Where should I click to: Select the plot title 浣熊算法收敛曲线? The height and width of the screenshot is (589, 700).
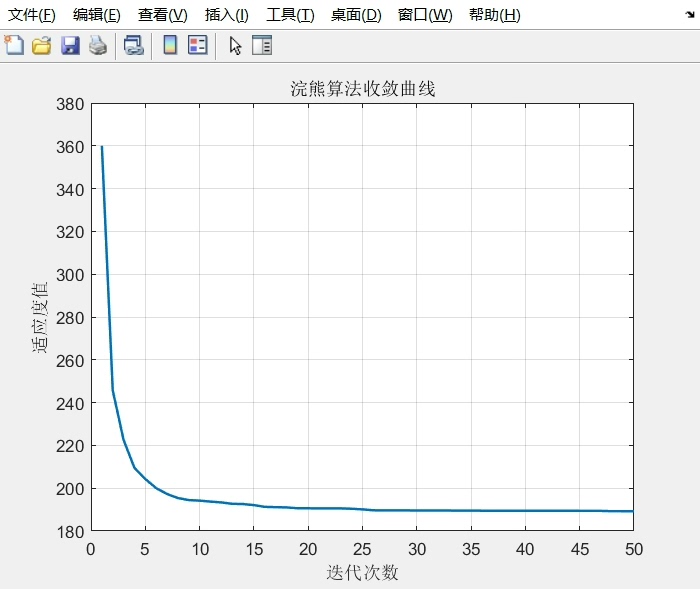[x=362, y=89]
